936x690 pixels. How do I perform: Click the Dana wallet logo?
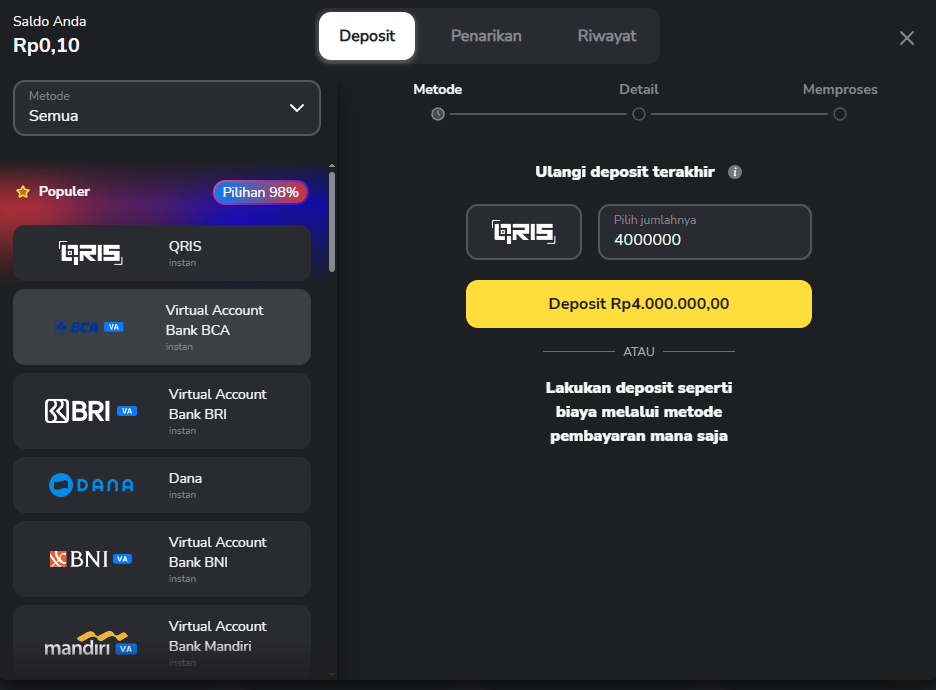pyautogui.click(x=91, y=485)
